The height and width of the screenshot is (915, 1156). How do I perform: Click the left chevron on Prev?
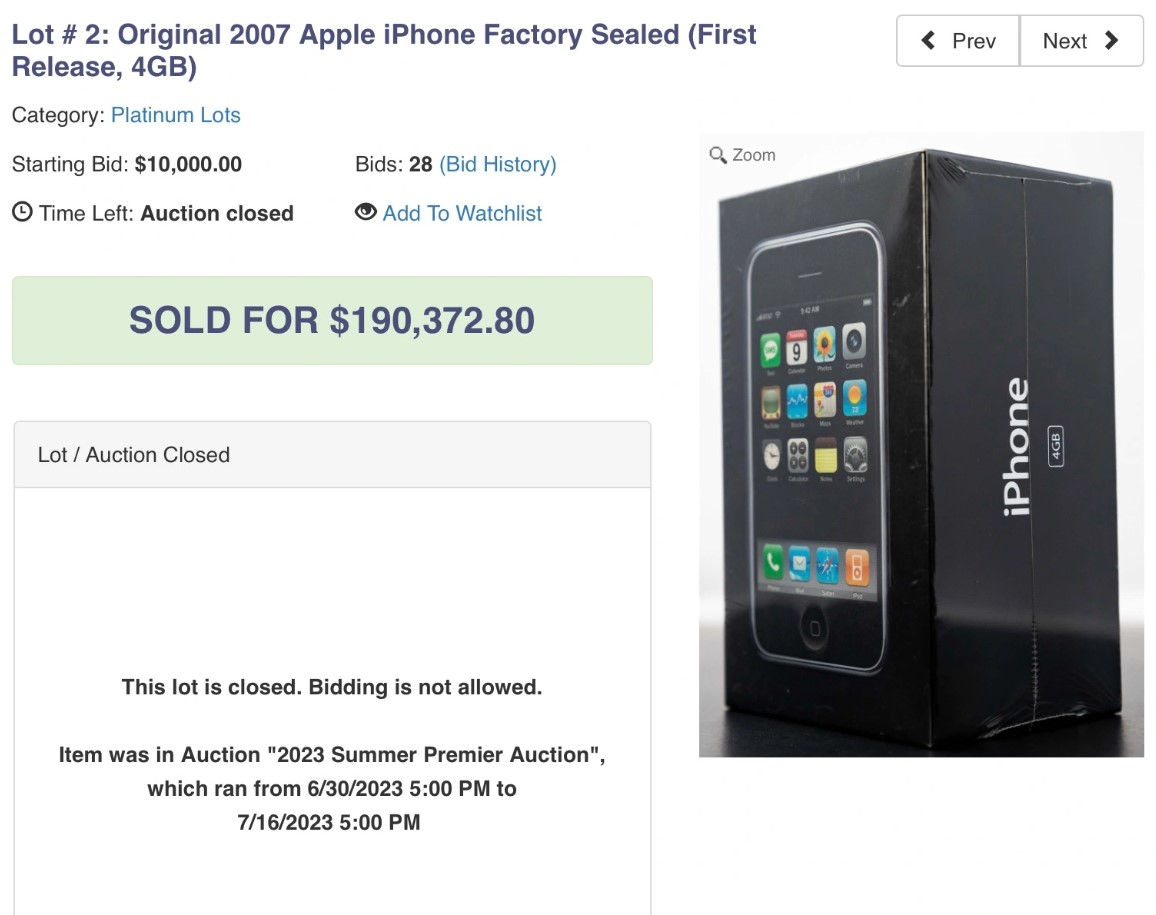point(928,41)
